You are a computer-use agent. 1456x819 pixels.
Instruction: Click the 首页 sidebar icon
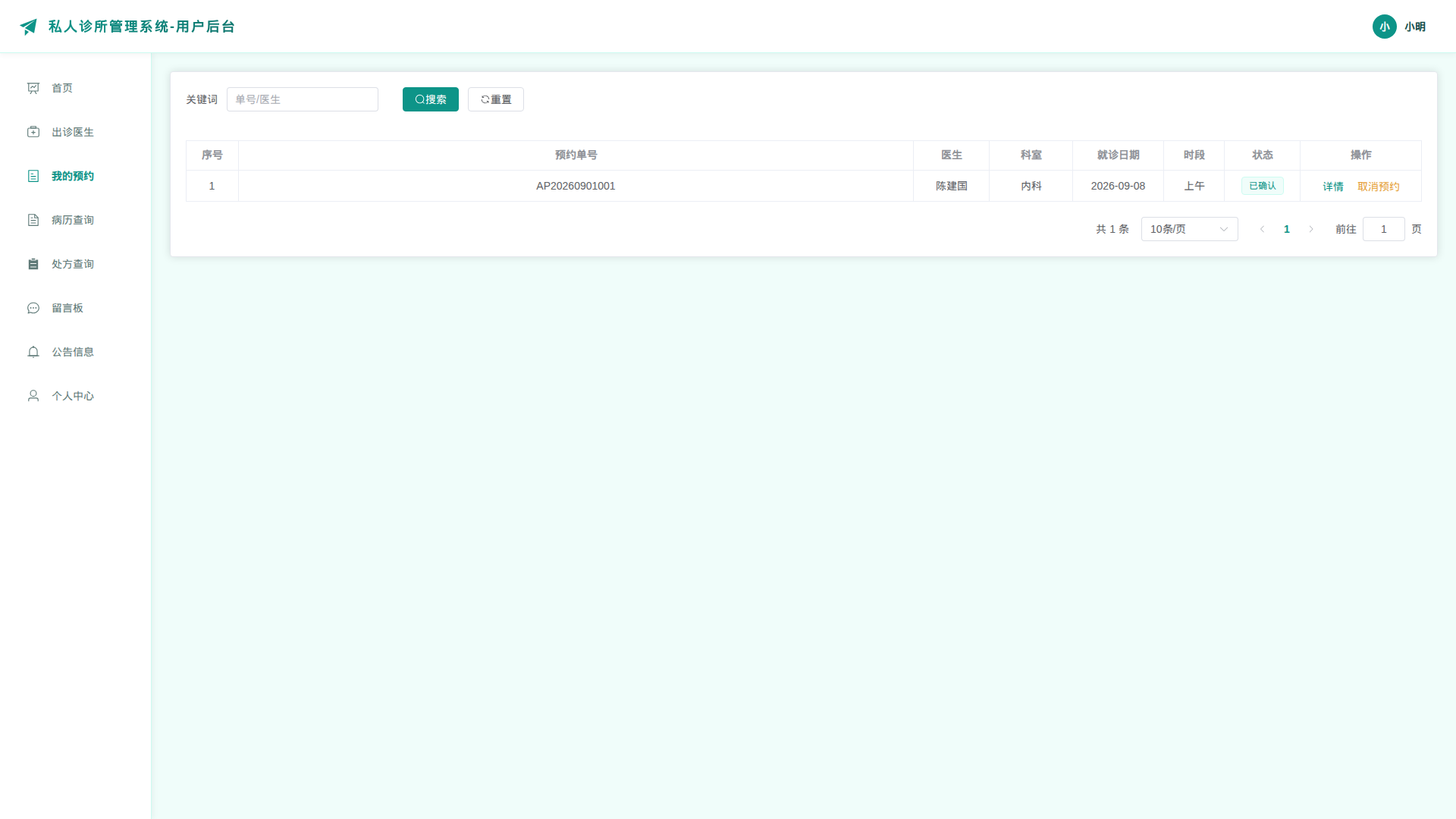(33, 88)
